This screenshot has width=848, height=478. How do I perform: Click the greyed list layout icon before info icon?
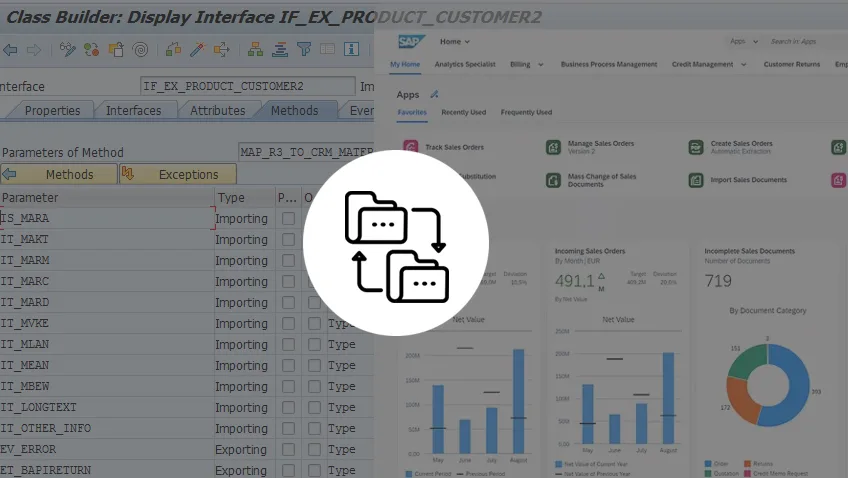(327, 49)
